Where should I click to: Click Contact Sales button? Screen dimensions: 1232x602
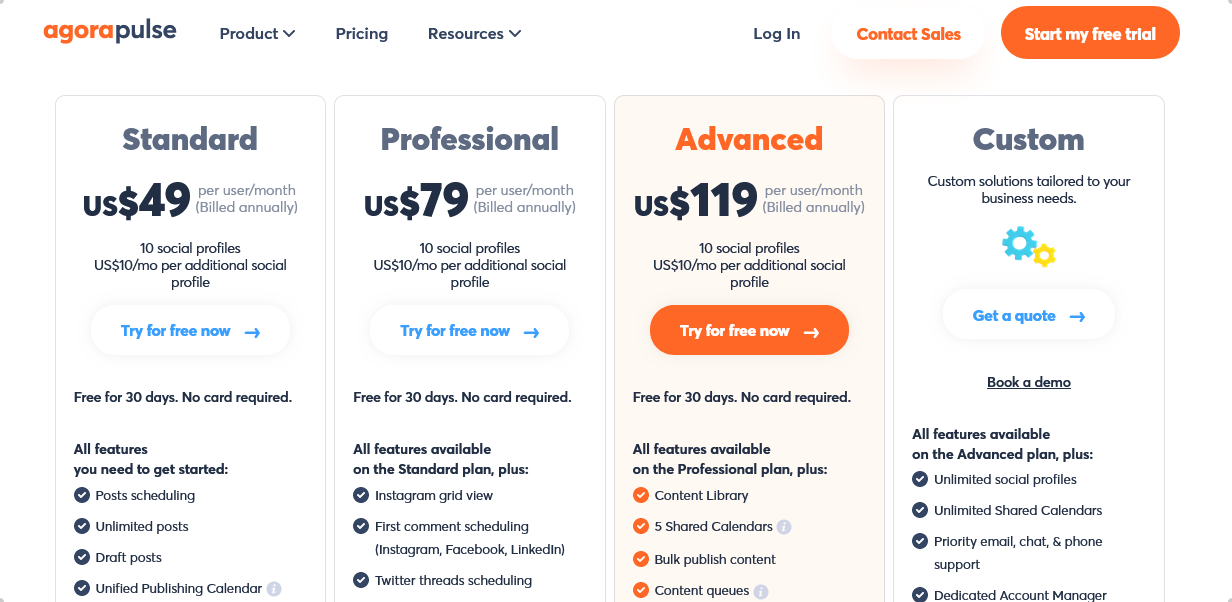(908, 33)
